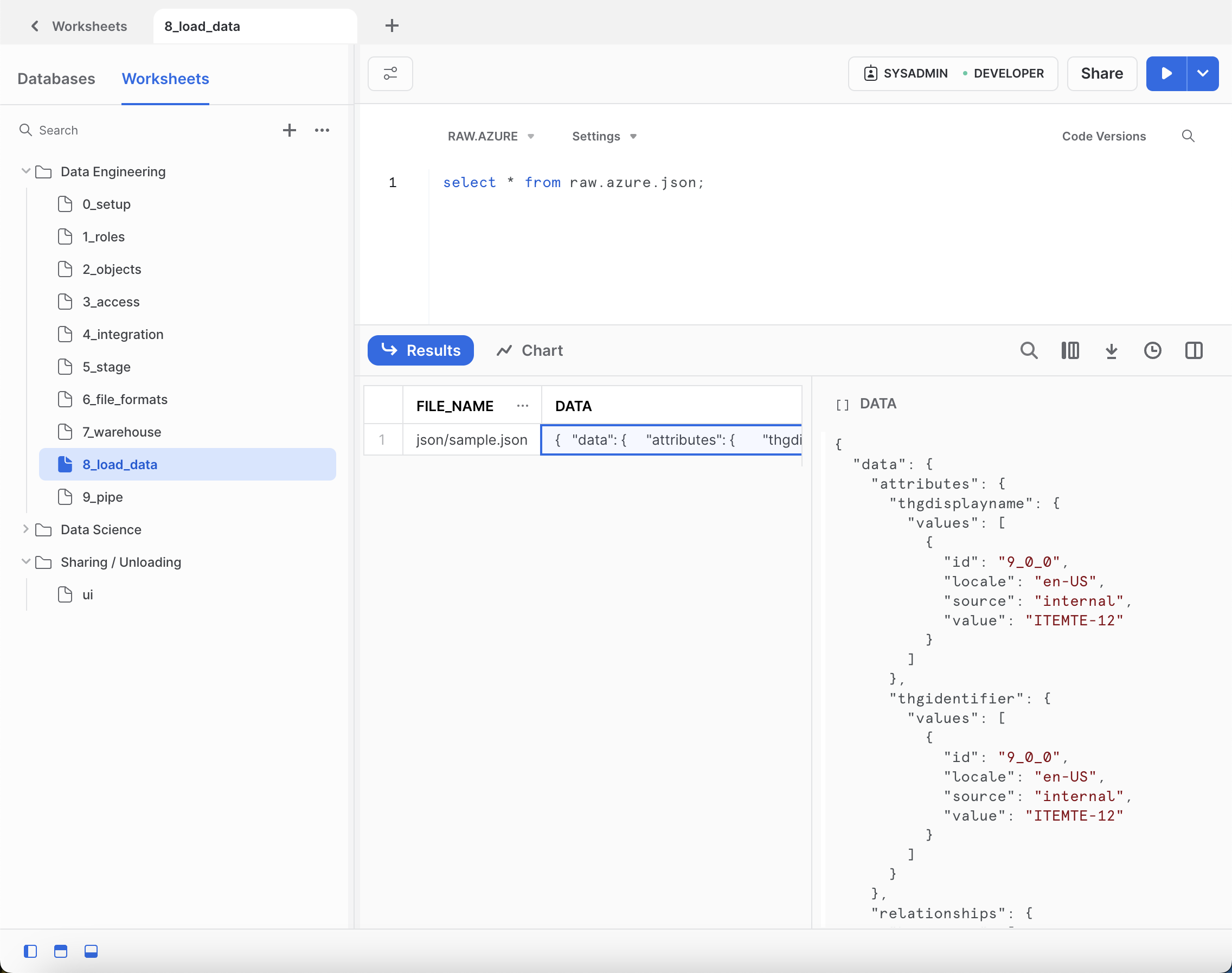Go back to Worksheets list

coord(78,26)
